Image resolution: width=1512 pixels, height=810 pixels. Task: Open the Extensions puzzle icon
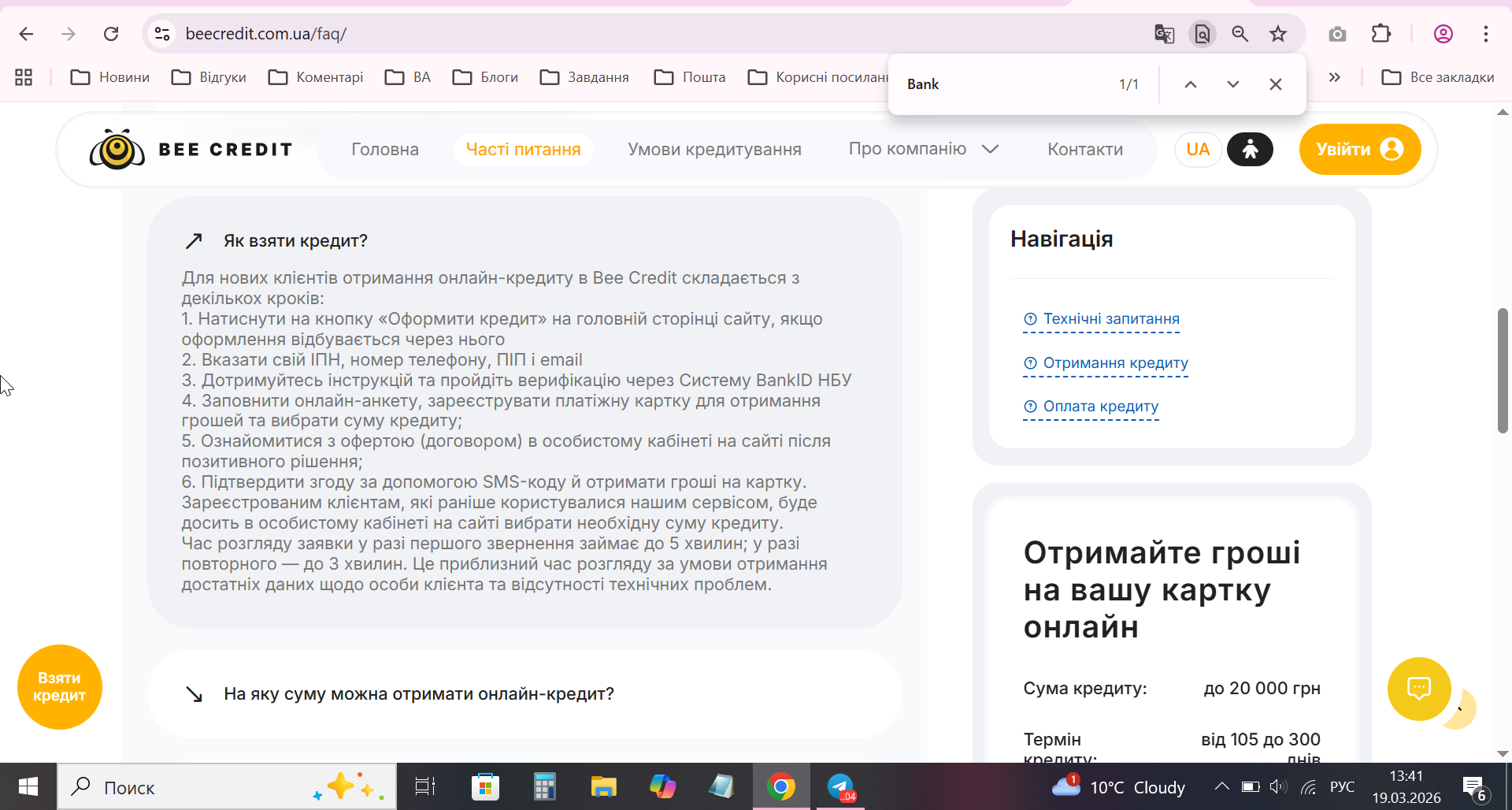[1381, 34]
